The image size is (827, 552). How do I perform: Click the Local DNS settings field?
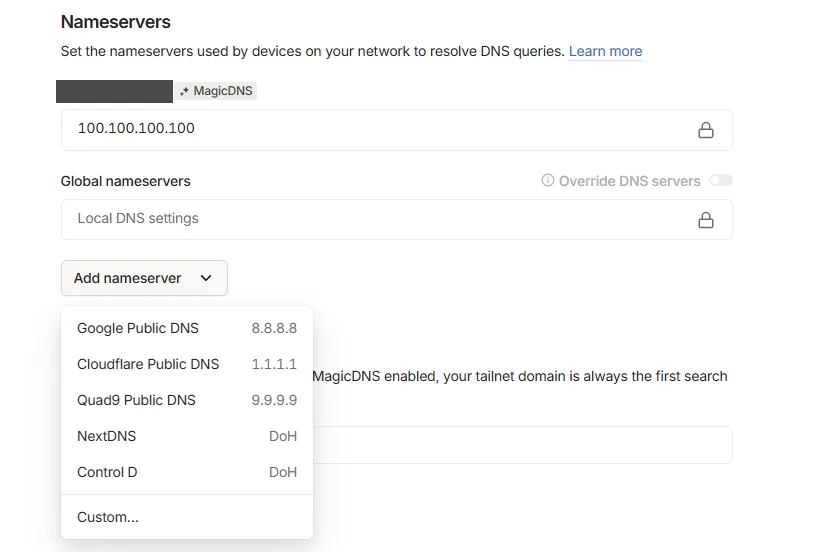pyautogui.click(x=397, y=219)
